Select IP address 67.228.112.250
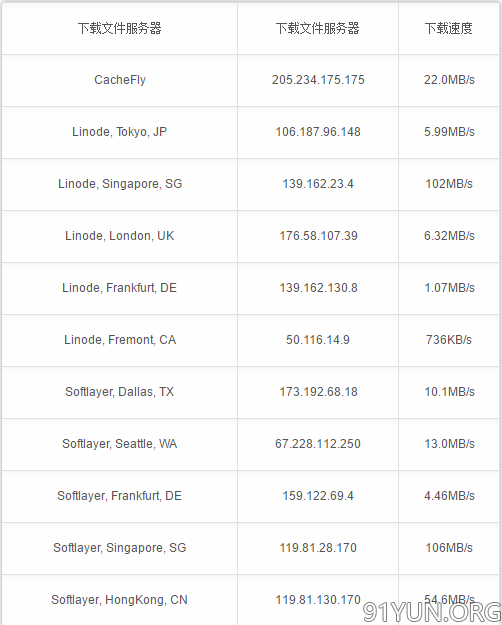502x625 pixels. (x=318, y=444)
